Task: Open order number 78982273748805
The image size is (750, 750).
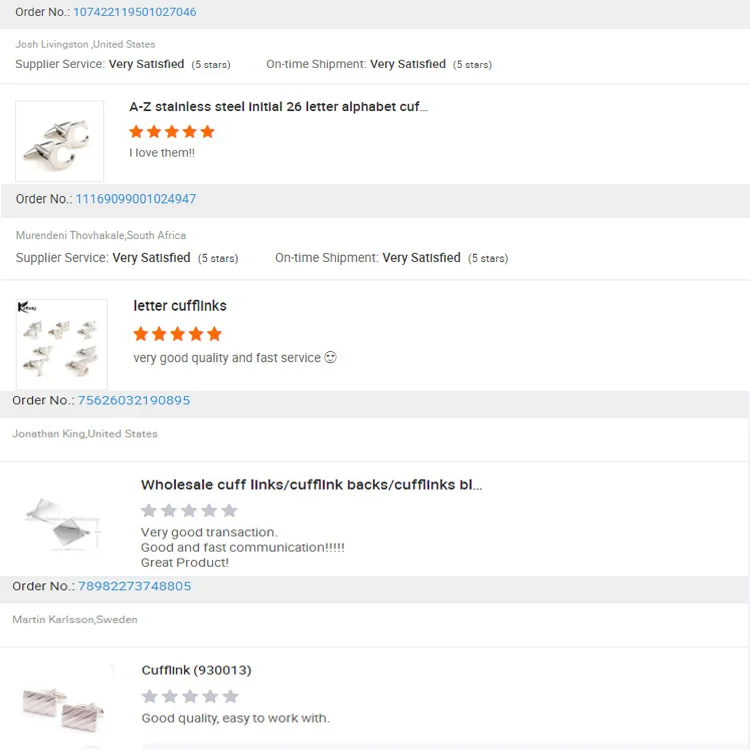Action: pos(134,586)
